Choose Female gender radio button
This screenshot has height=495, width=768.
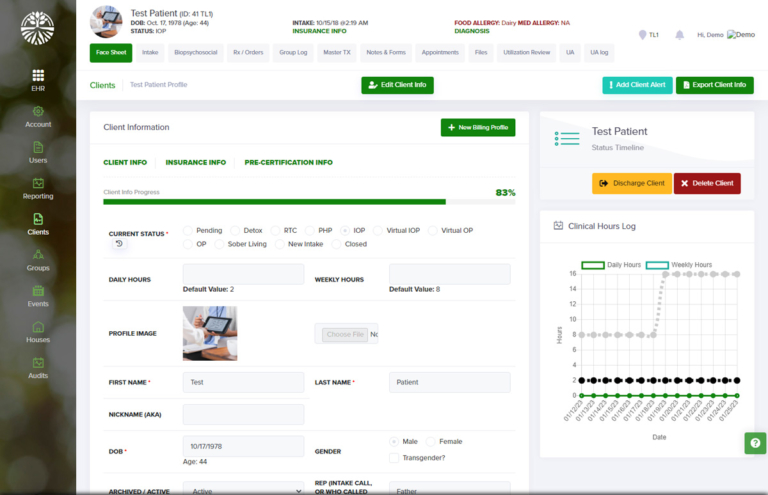pos(431,442)
